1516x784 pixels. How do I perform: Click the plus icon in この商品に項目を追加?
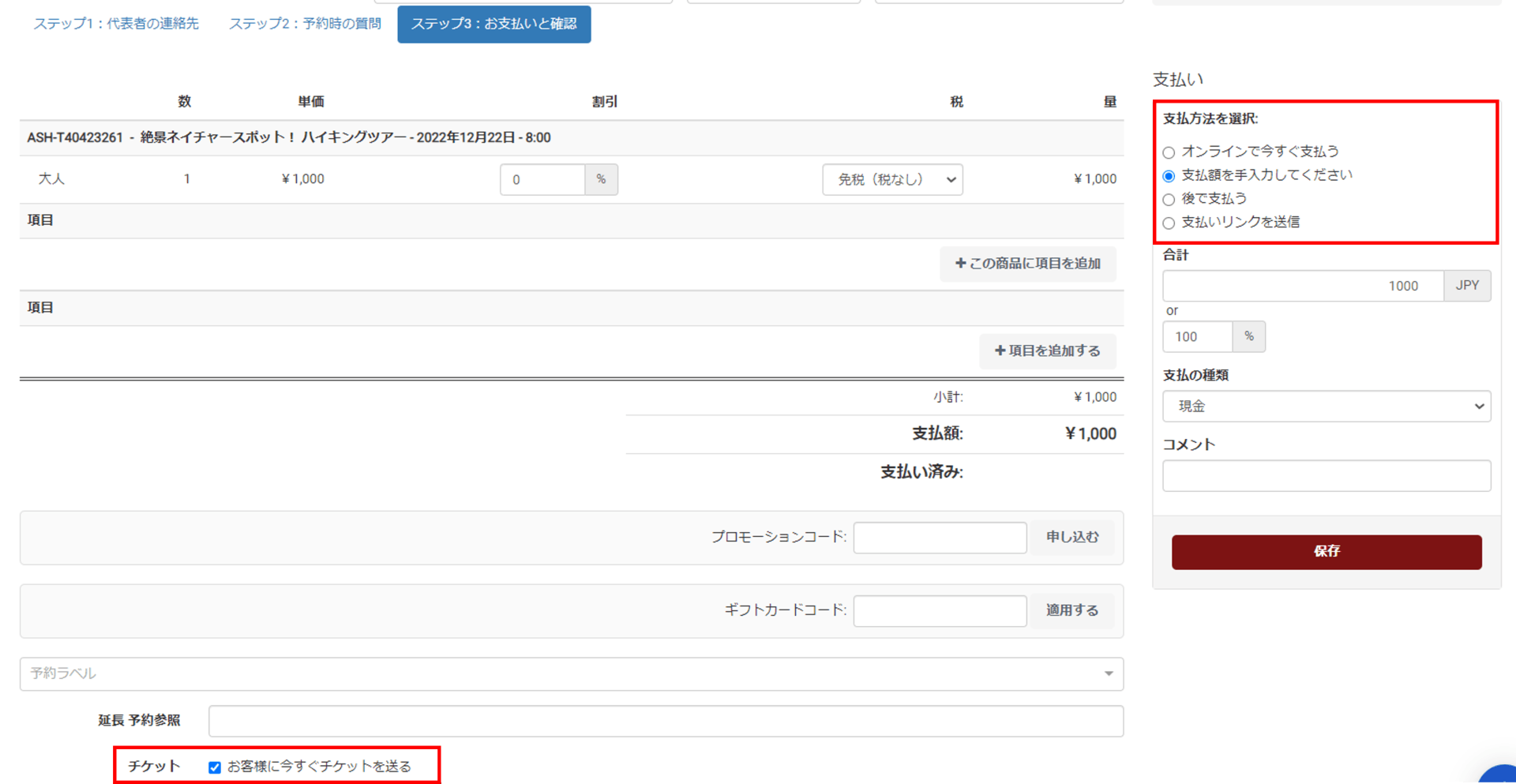[960, 264]
